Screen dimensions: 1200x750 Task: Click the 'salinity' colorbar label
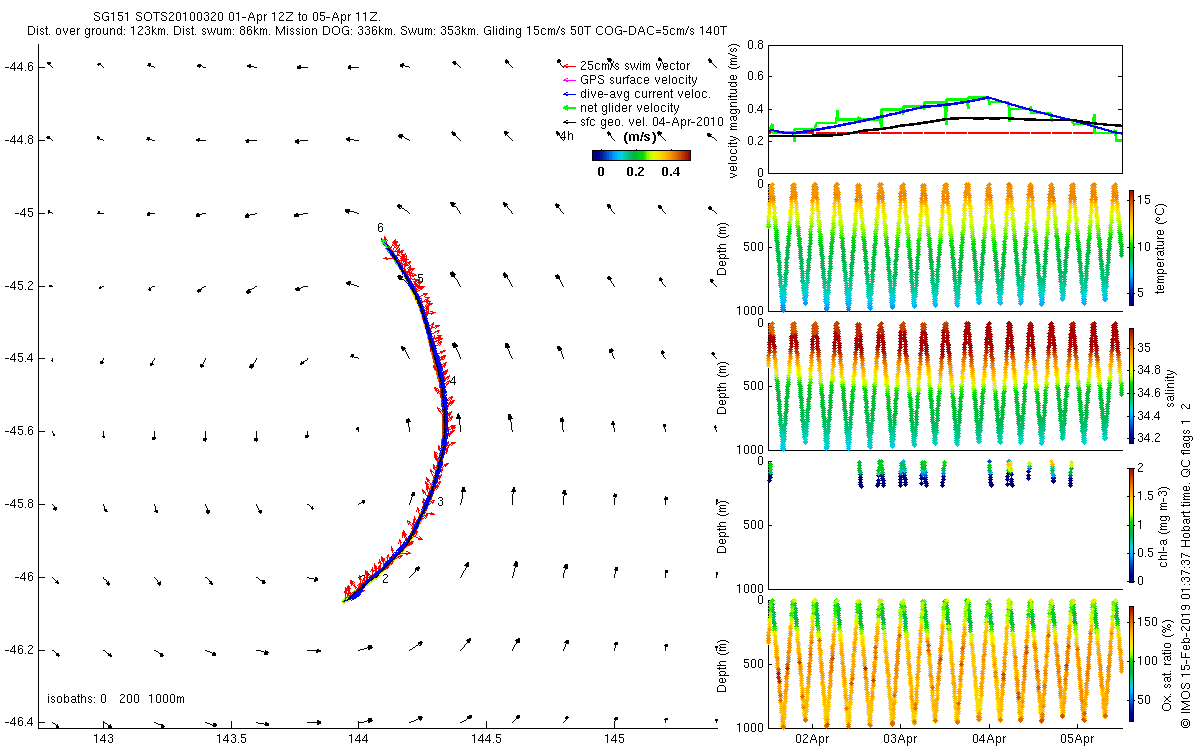point(1172,387)
